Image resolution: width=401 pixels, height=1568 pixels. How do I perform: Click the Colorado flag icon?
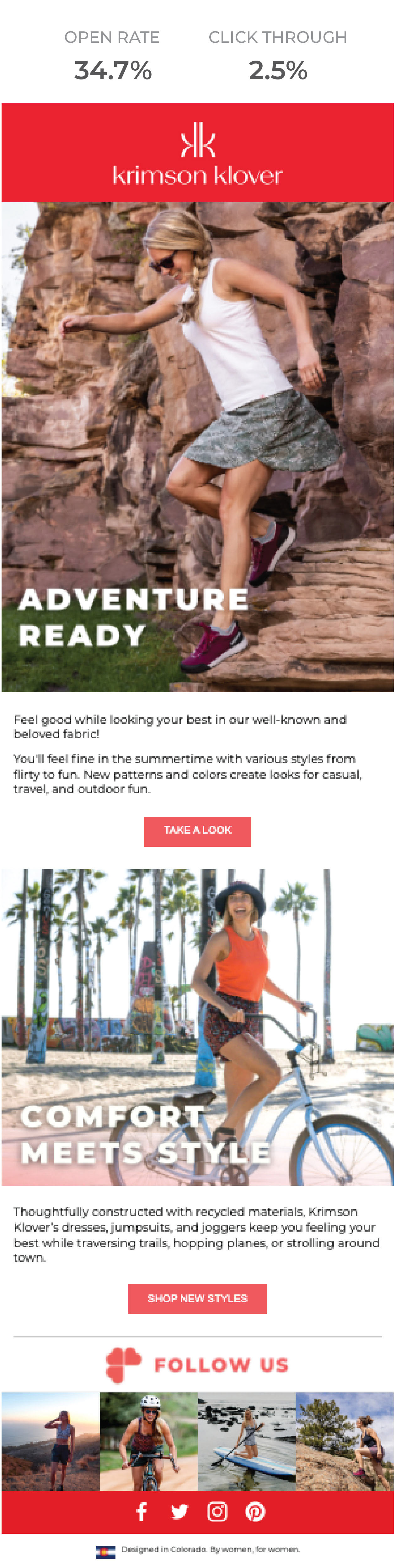pos(105,1552)
